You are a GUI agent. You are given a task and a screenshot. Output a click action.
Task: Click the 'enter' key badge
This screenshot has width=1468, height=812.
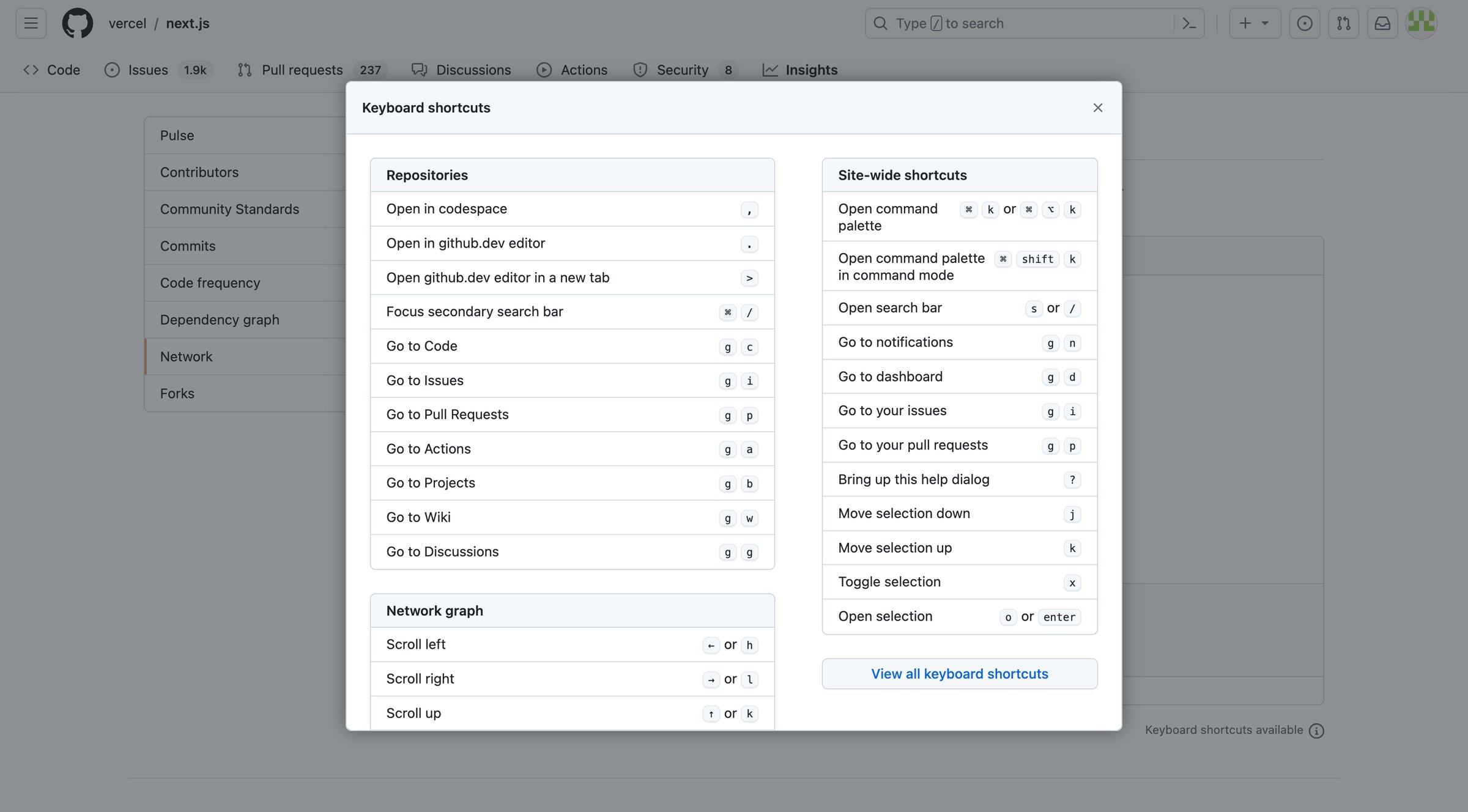[x=1059, y=617]
